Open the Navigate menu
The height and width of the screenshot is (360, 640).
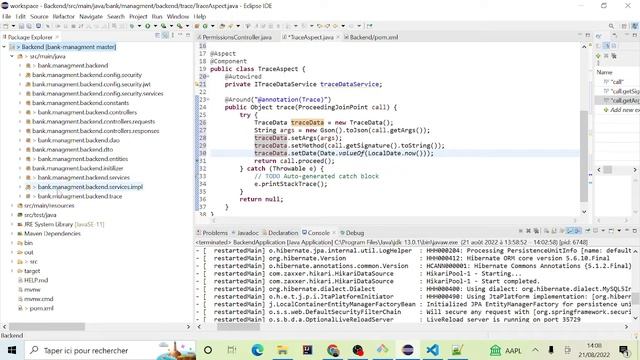[x=91, y=16]
